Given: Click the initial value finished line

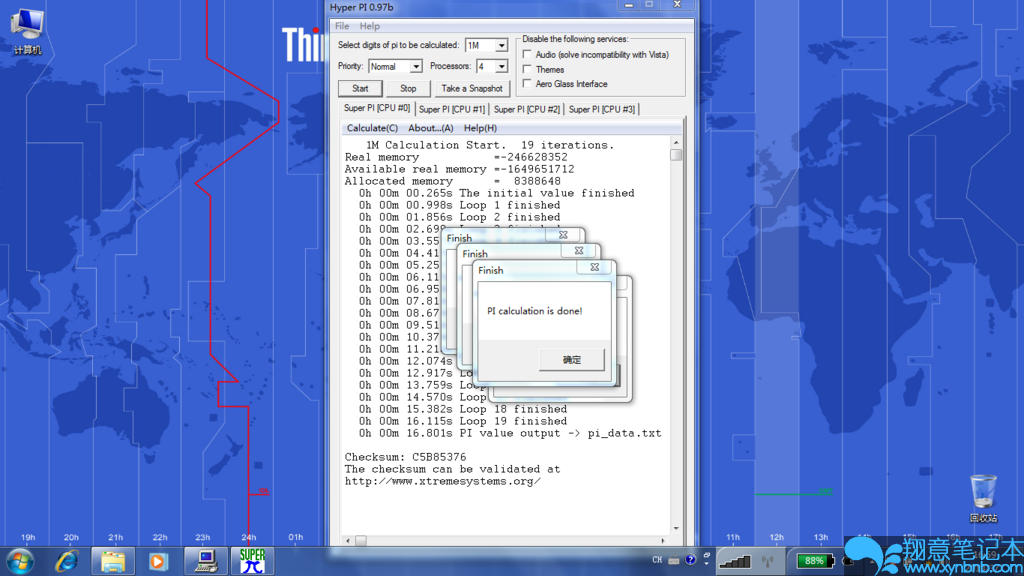Looking at the screenshot, I should tap(496, 193).
